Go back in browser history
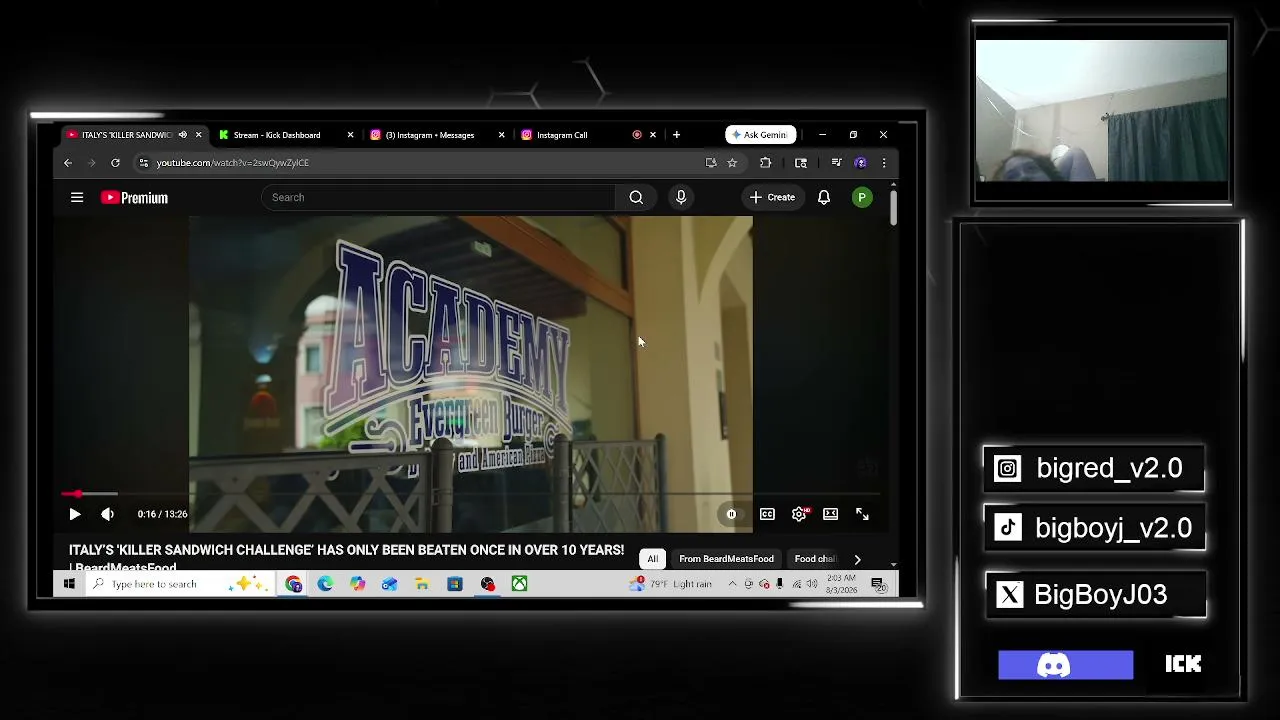 68,163
